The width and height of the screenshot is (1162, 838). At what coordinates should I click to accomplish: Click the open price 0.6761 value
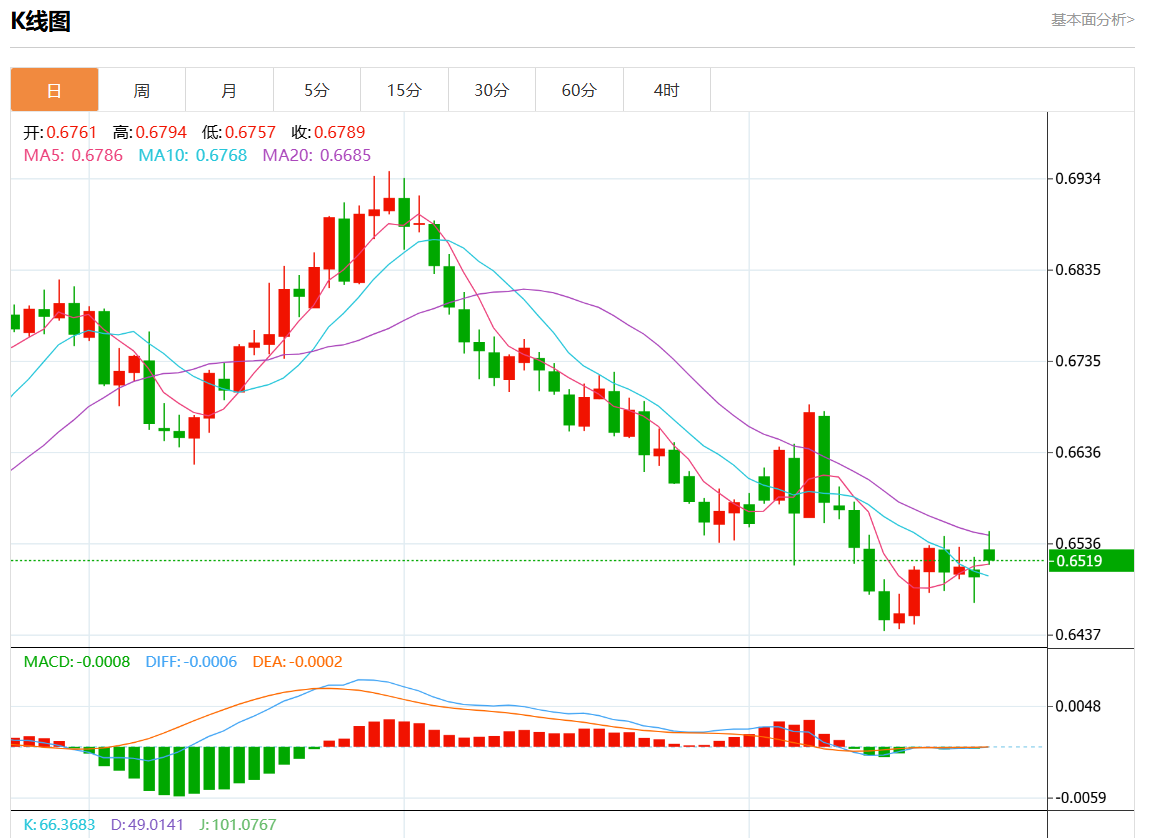click(71, 133)
